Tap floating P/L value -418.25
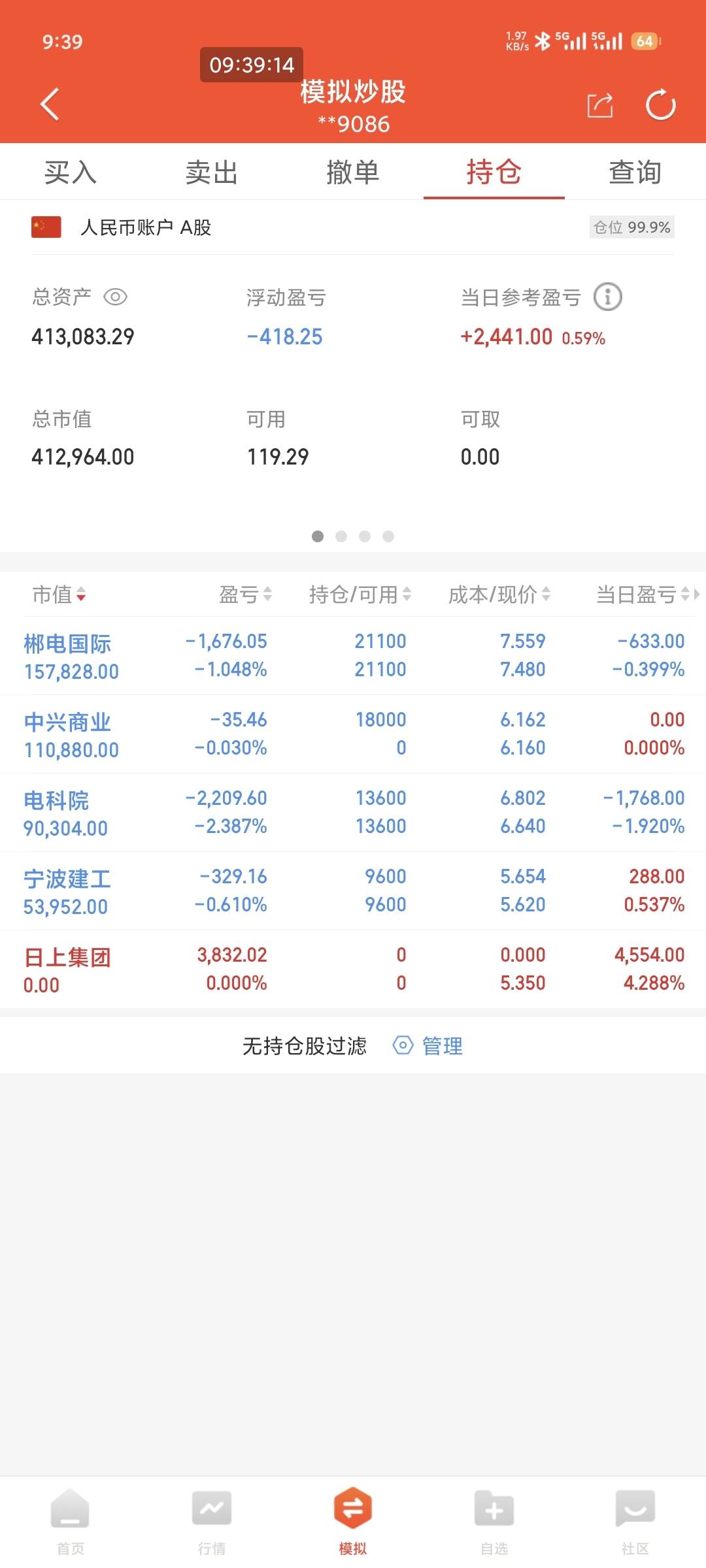This screenshot has width=706, height=1568. point(284,336)
